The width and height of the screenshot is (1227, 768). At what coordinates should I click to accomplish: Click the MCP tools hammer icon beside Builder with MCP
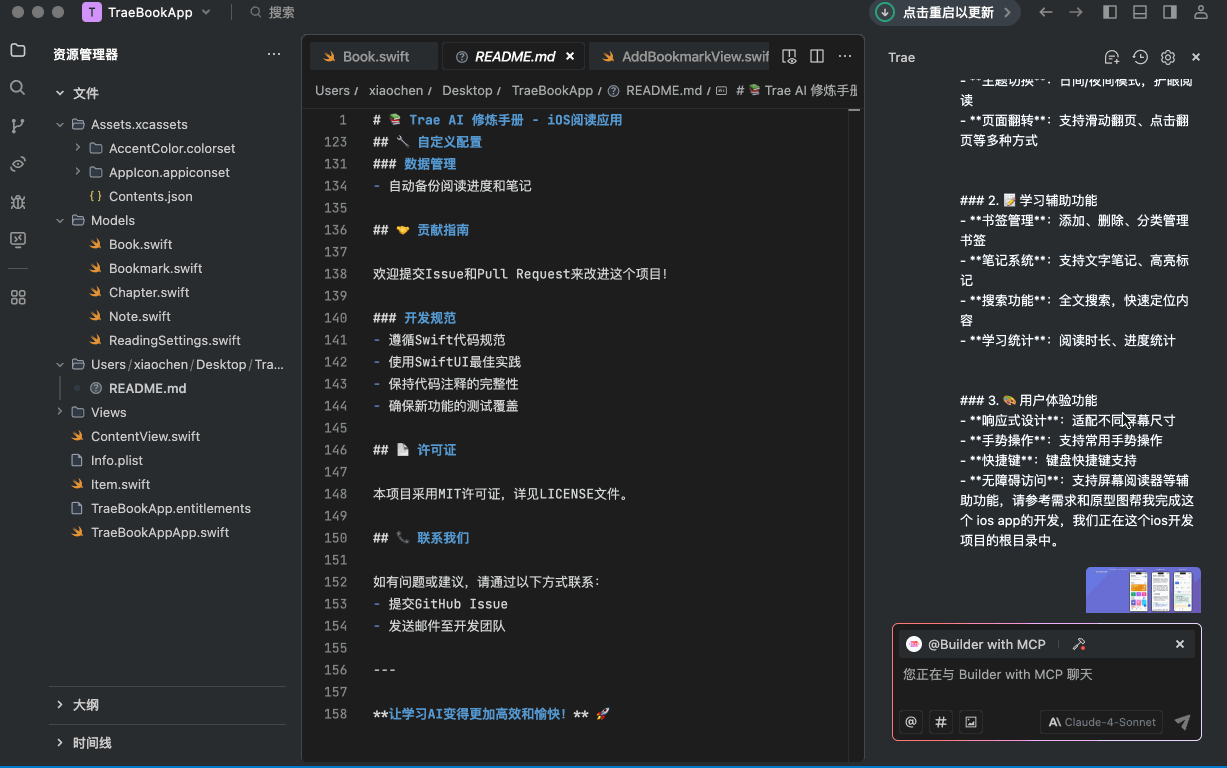1078,644
